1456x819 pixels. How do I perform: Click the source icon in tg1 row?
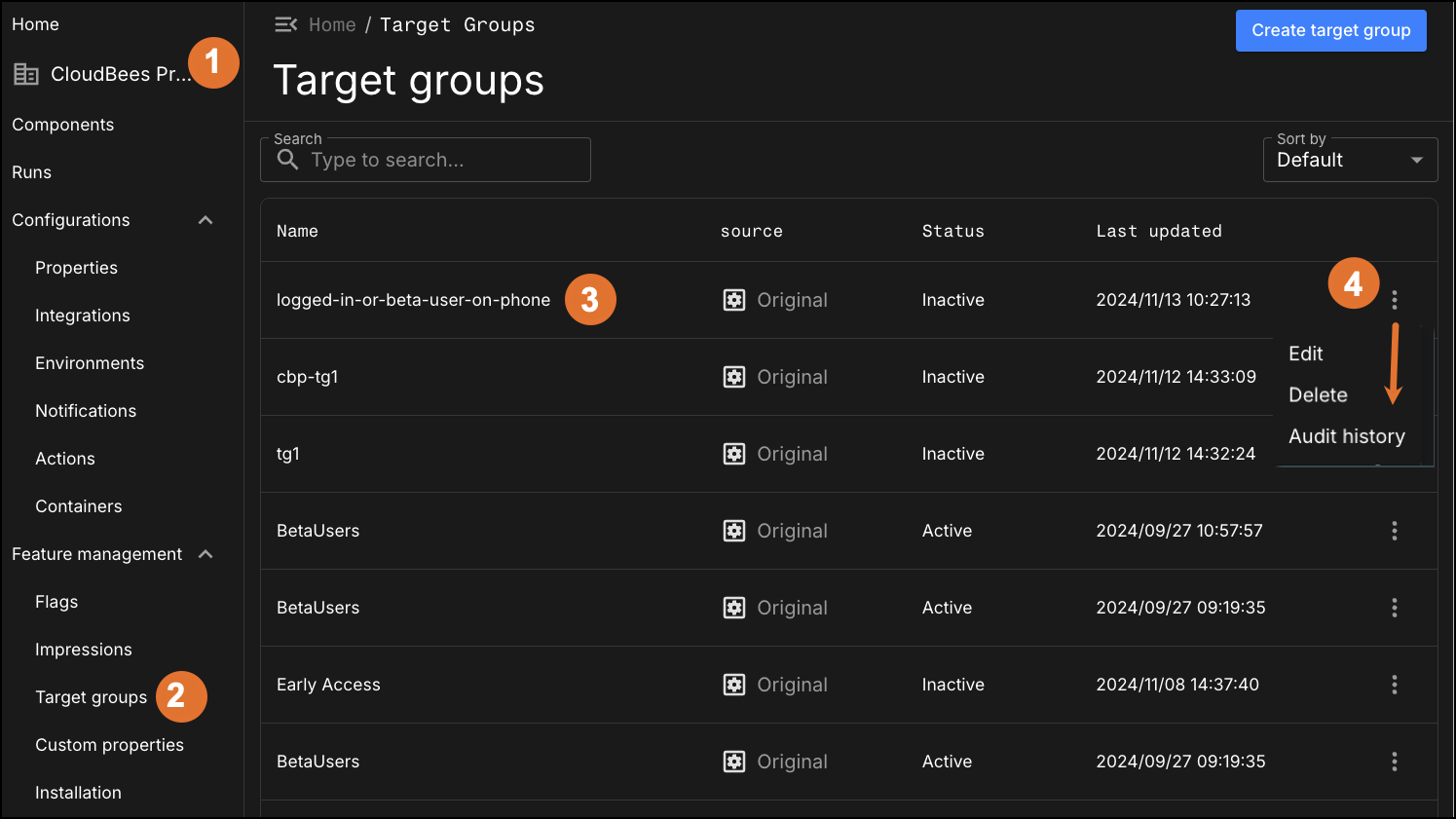(734, 454)
